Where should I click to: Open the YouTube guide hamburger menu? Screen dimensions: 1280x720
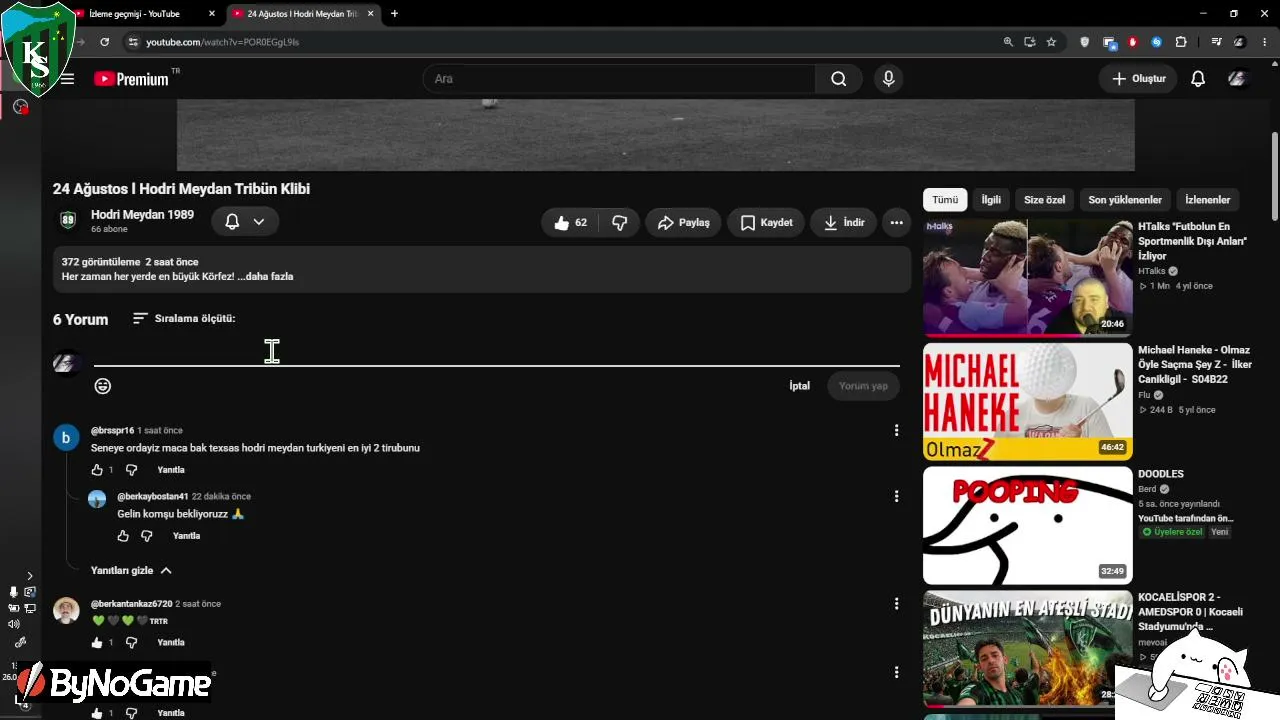click(x=67, y=79)
